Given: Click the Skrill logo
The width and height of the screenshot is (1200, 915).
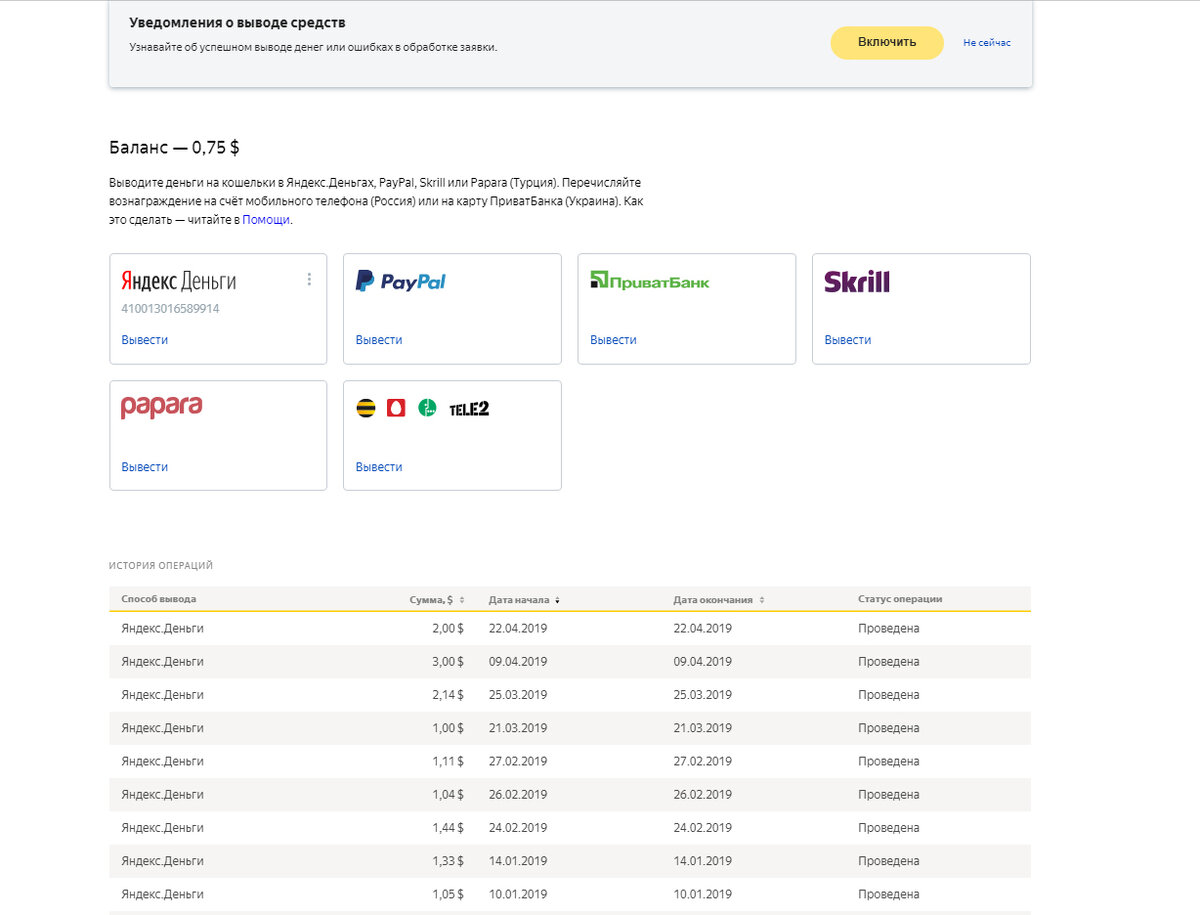Looking at the screenshot, I should 857,281.
